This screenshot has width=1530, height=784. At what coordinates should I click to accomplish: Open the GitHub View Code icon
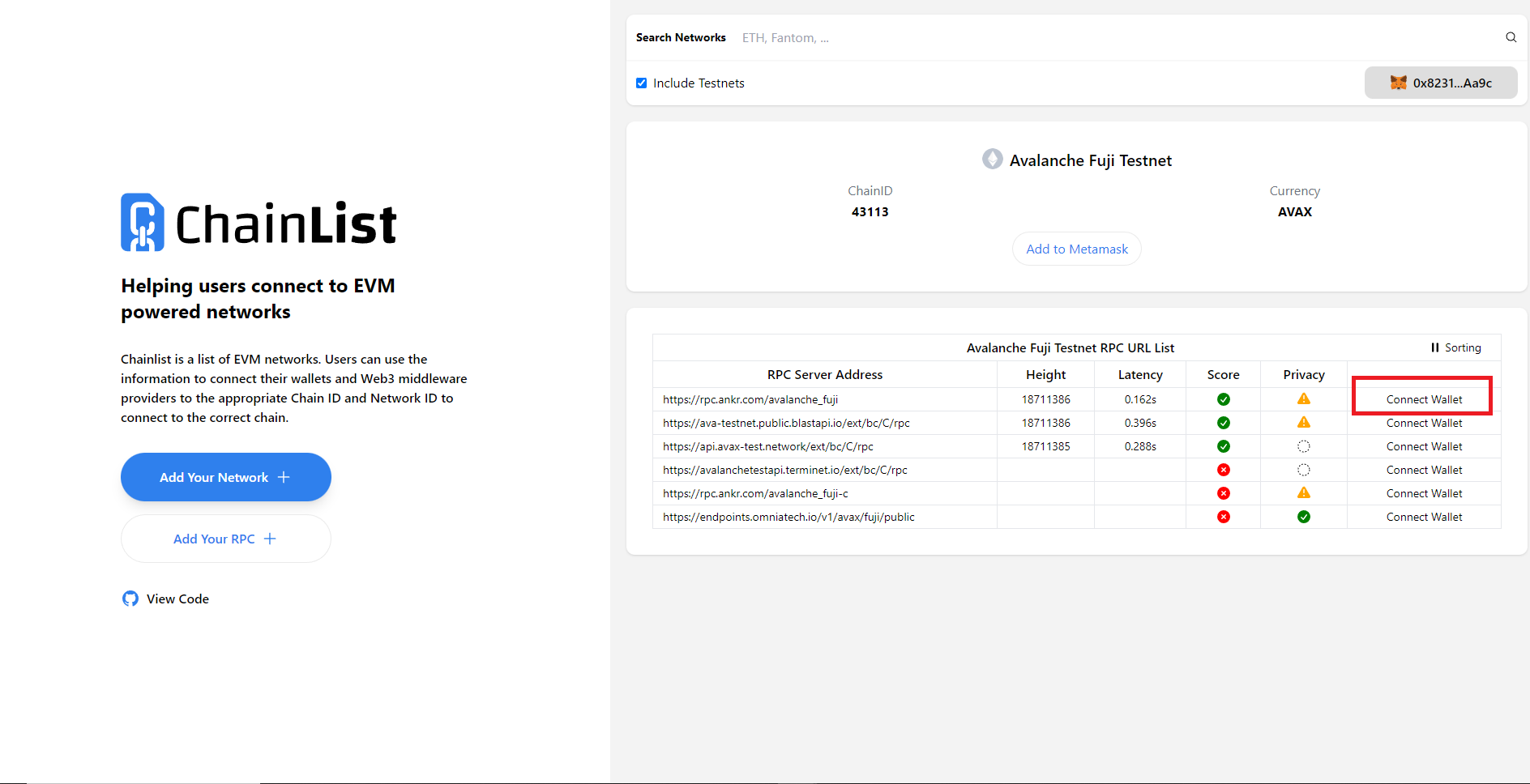(x=130, y=599)
